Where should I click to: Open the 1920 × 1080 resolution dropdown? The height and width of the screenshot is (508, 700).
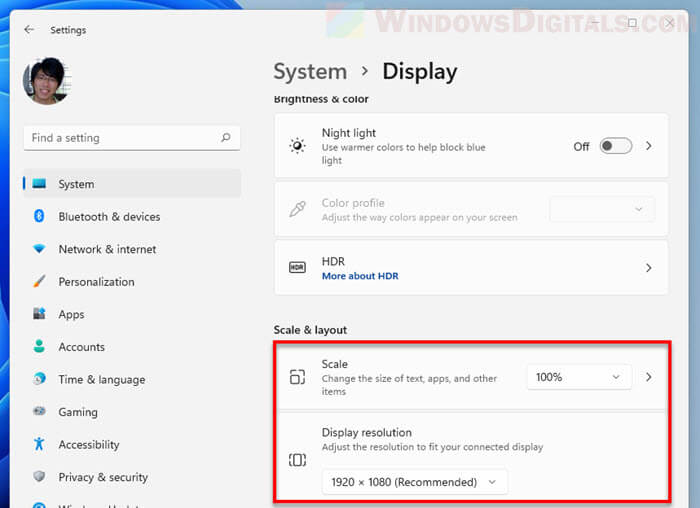point(414,482)
